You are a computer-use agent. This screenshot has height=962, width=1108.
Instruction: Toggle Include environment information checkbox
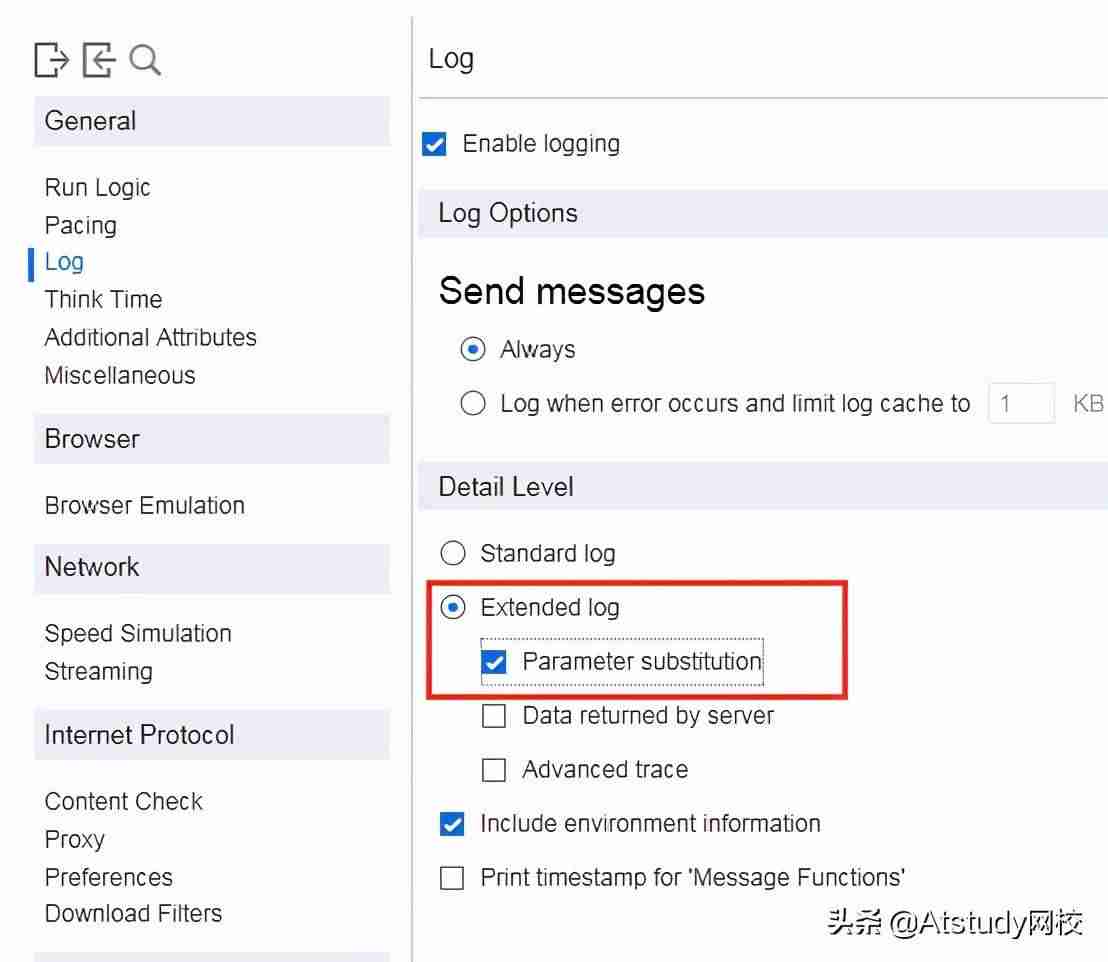pyautogui.click(x=452, y=824)
